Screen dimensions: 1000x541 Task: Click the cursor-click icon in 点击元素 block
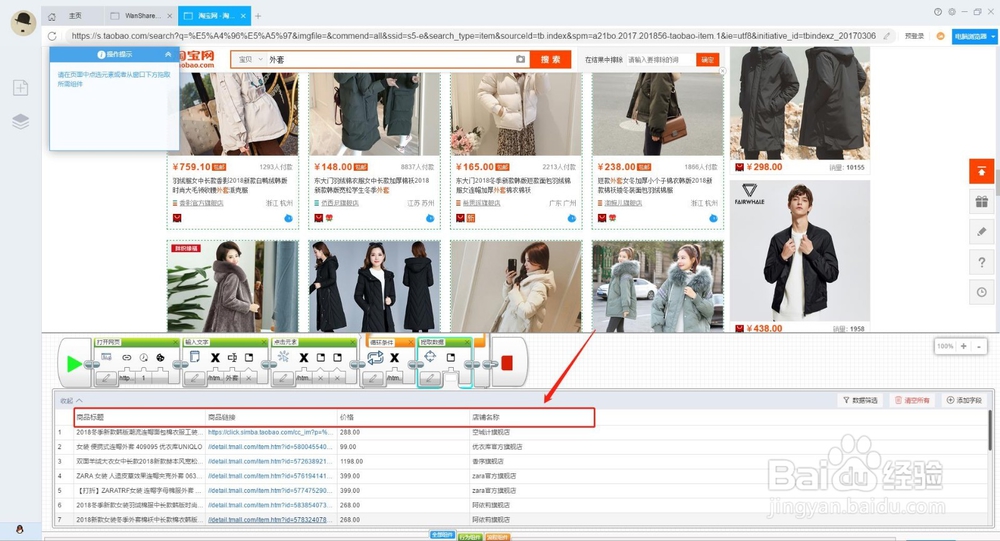coord(284,357)
